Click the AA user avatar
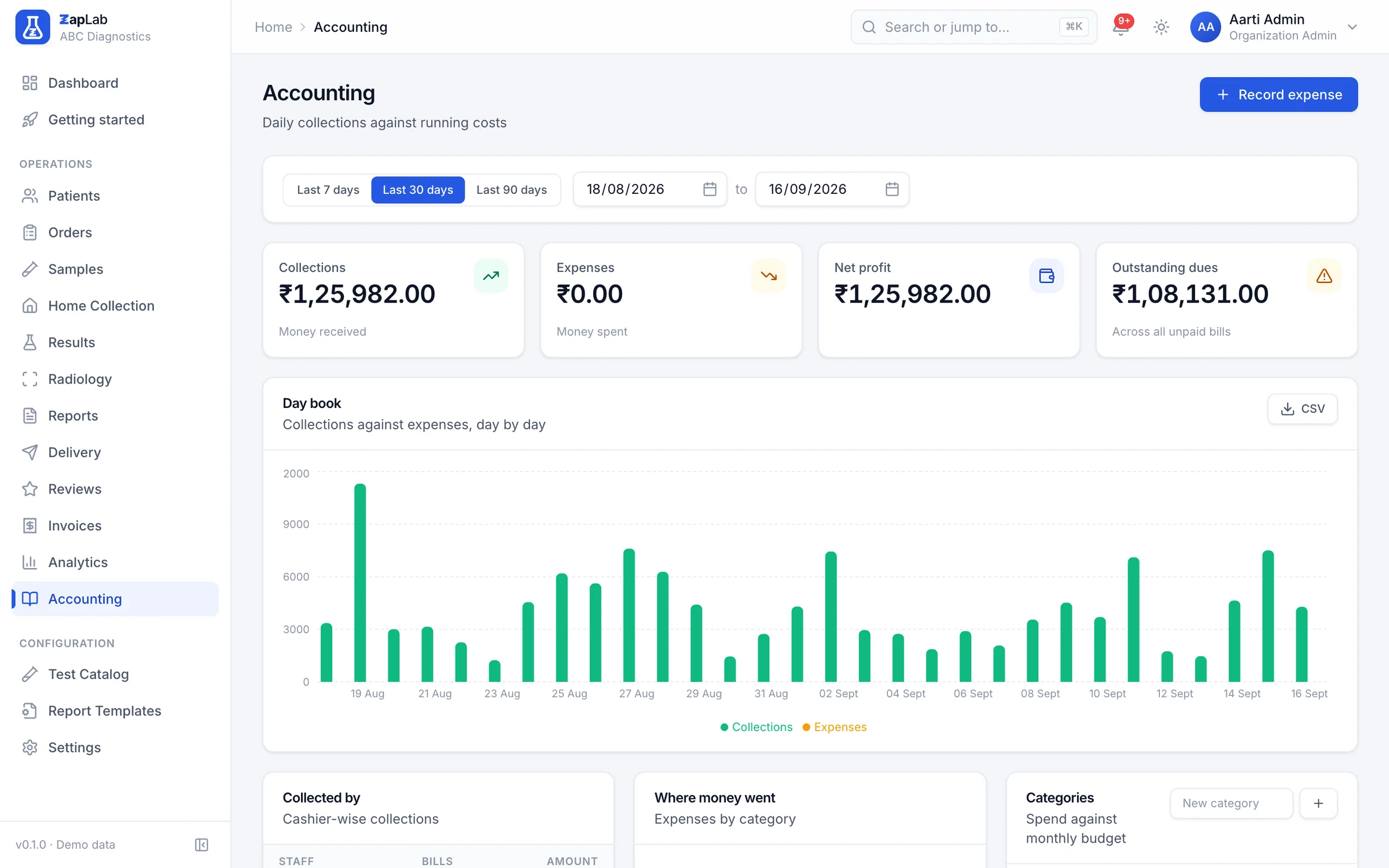The image size is (1389, 868). pos(1206,27)
